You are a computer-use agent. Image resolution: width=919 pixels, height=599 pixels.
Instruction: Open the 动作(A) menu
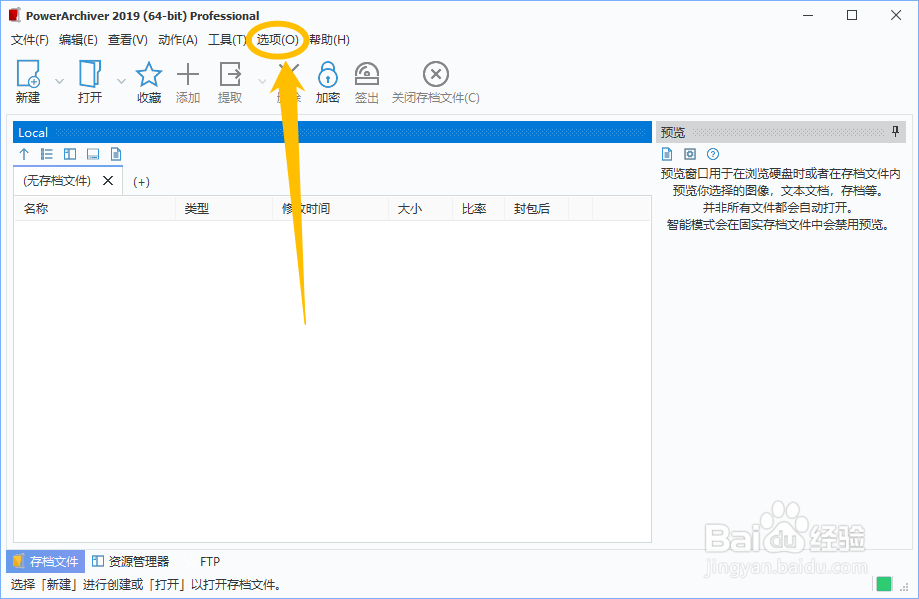(178, 40)
